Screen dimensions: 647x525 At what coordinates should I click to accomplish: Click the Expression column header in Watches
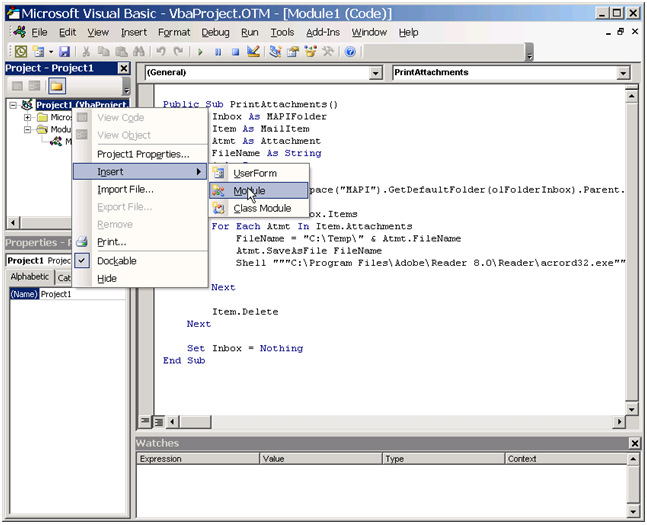point(198,459)
